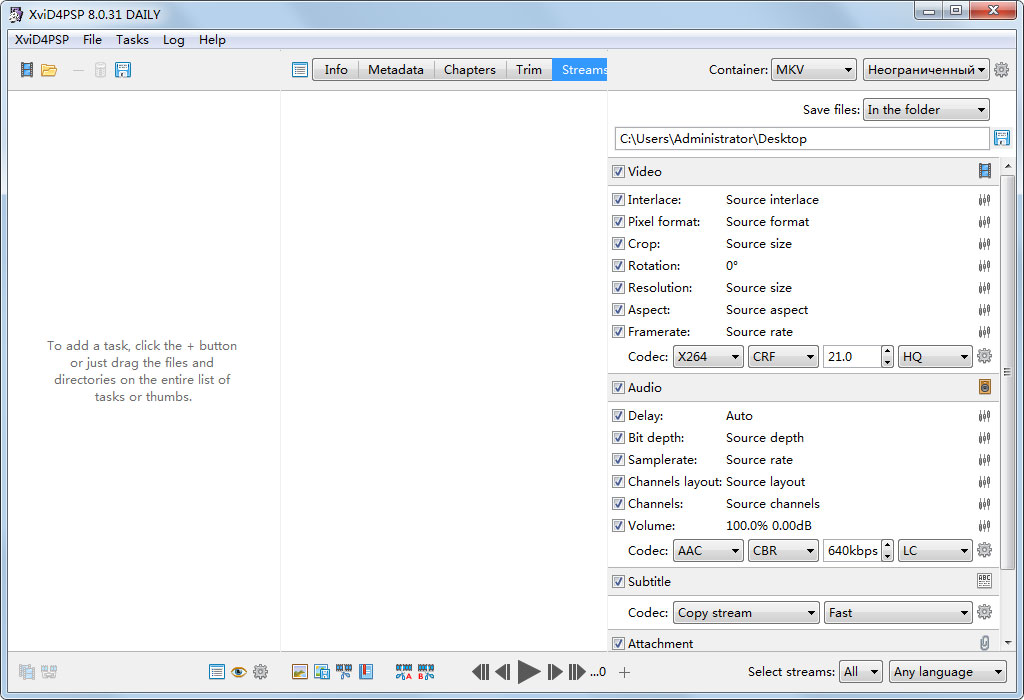This screenshot has height=700, width=1024.
Task: Click the audio speaker icon
Action: pyautogui.click(x=985, y=388)
